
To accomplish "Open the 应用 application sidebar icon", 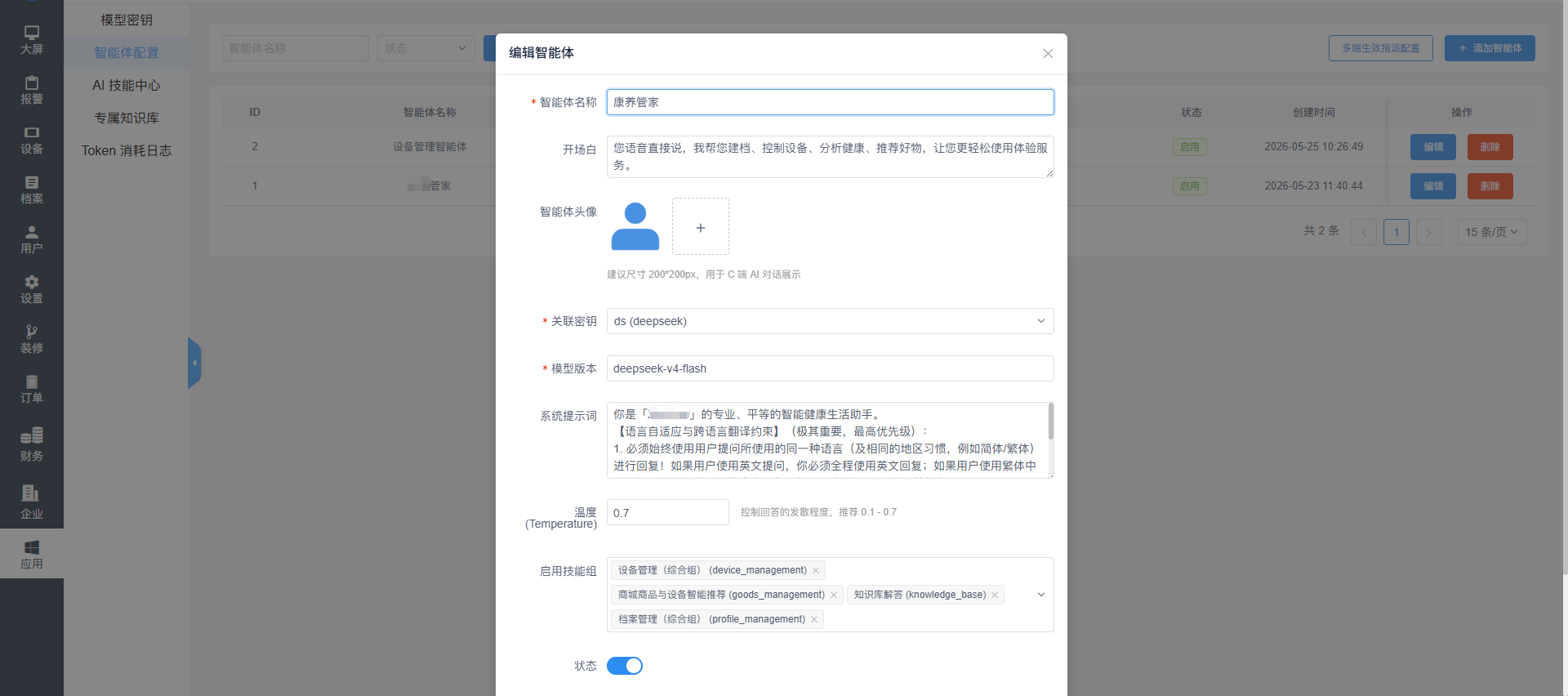I will point(32,554).
